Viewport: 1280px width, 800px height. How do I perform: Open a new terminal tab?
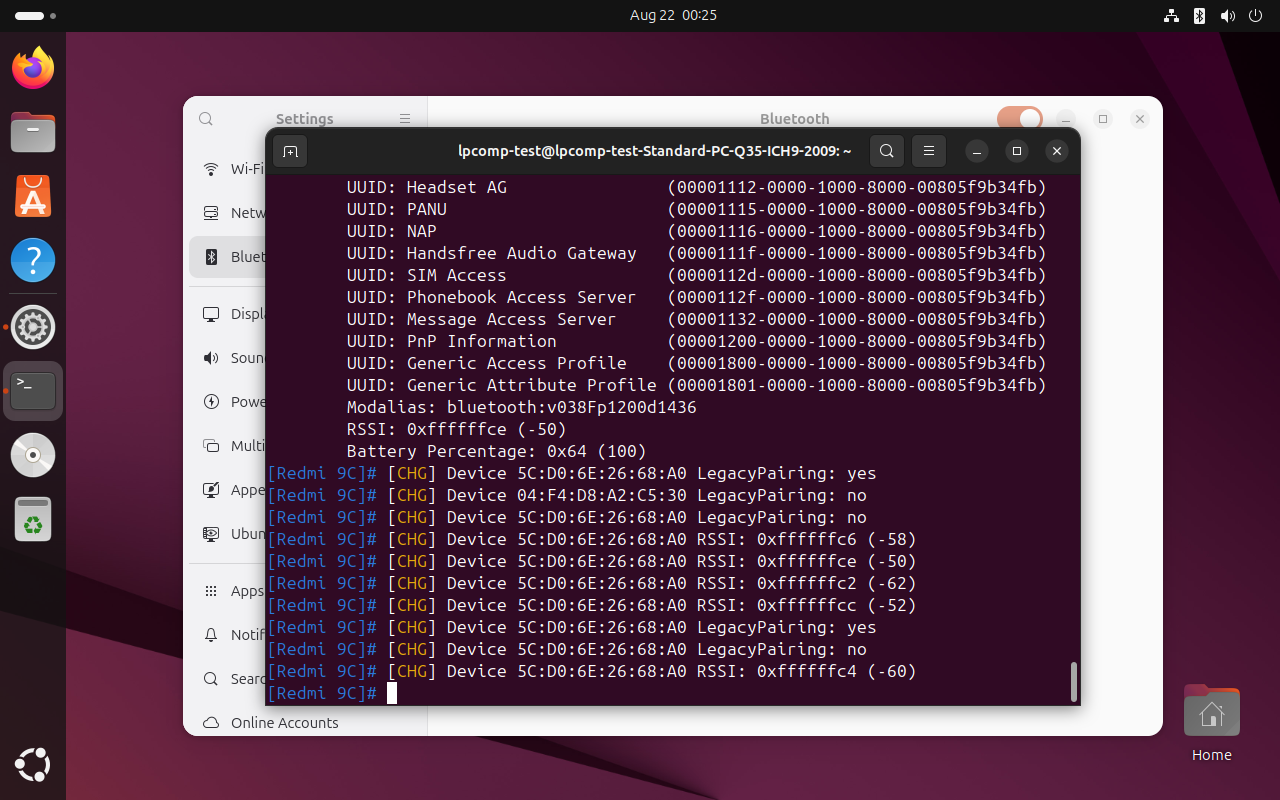[290, 151]
